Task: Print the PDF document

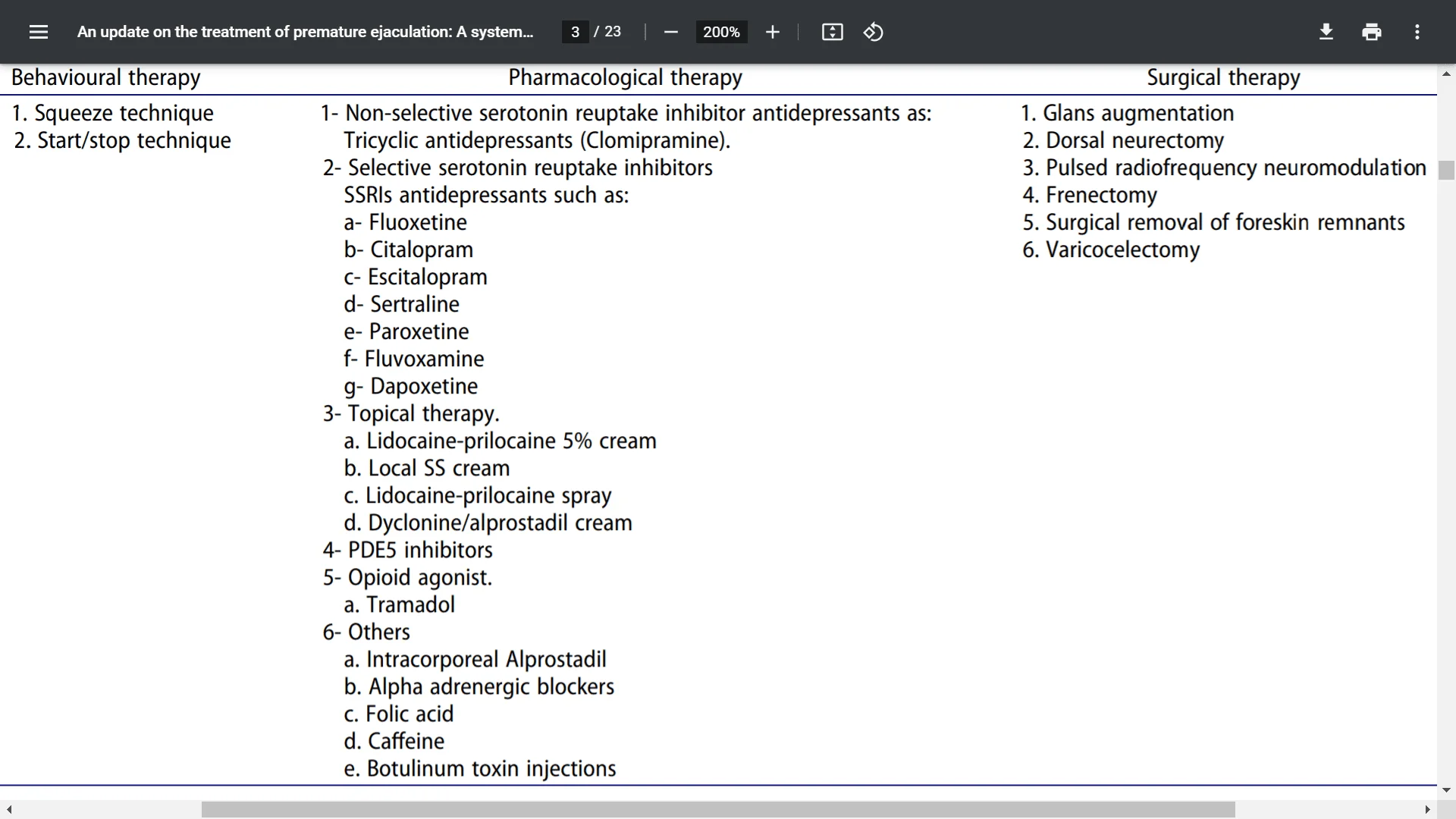Action: (1371, 32)
